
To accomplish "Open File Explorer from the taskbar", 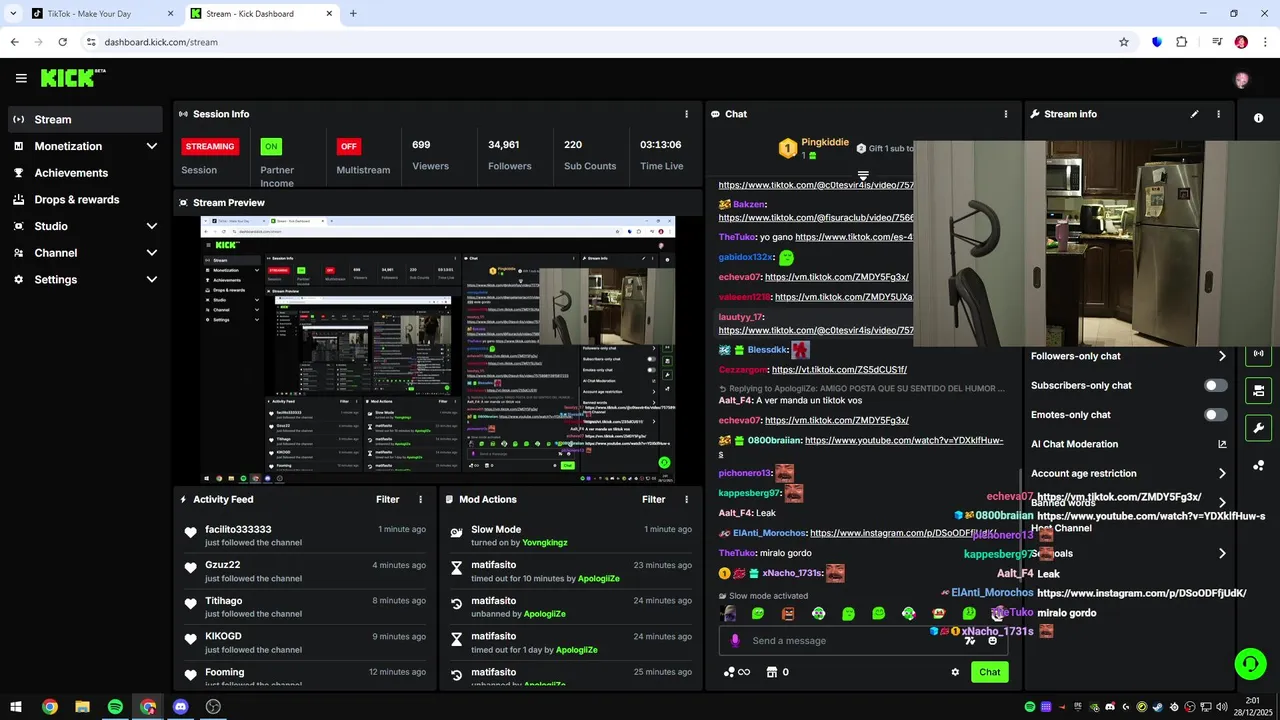I will pos(82,707).
